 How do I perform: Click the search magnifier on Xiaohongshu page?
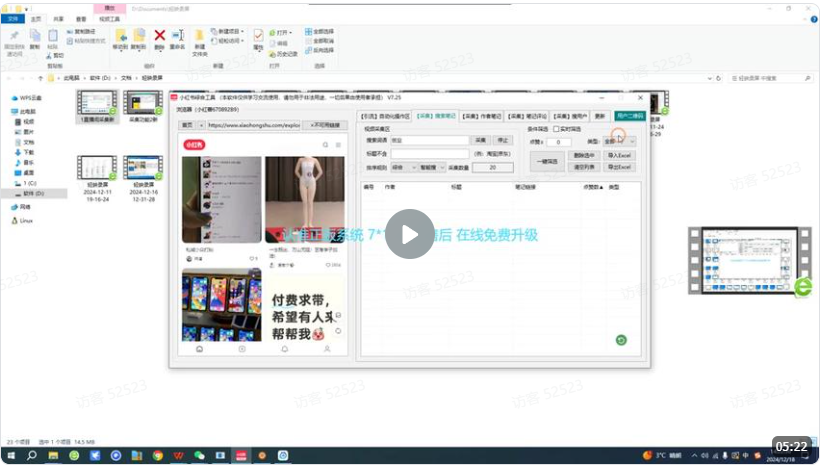[324, 145]
